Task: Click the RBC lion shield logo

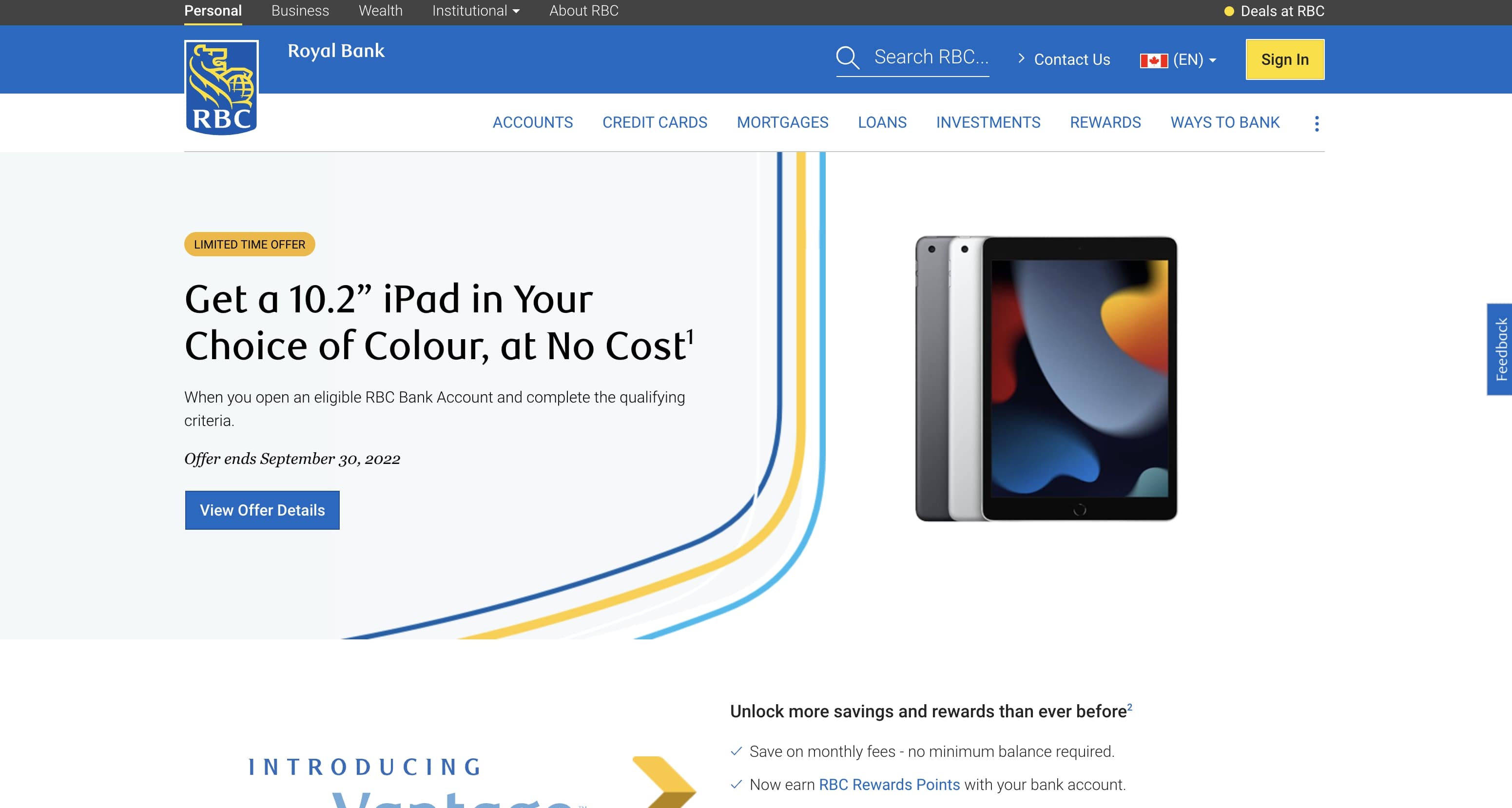Action: click(x=221, y=87)
